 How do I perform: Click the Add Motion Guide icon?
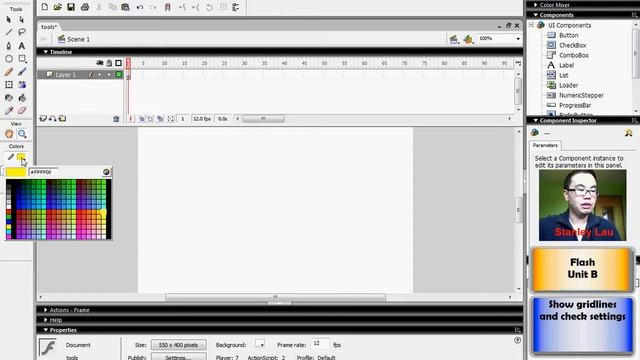point(53,118)
